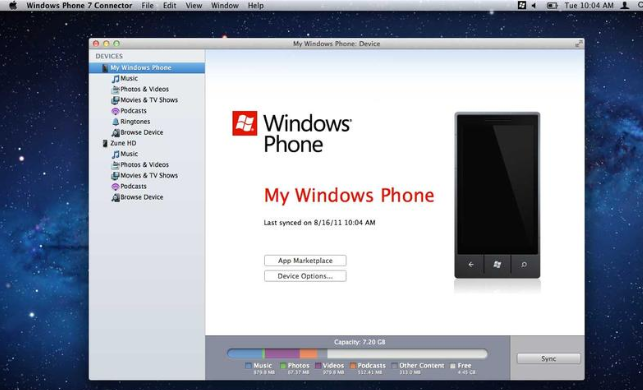
Task: Click the Other Content legend swatch
Action: pyautogui.click(x=394, y=365)
